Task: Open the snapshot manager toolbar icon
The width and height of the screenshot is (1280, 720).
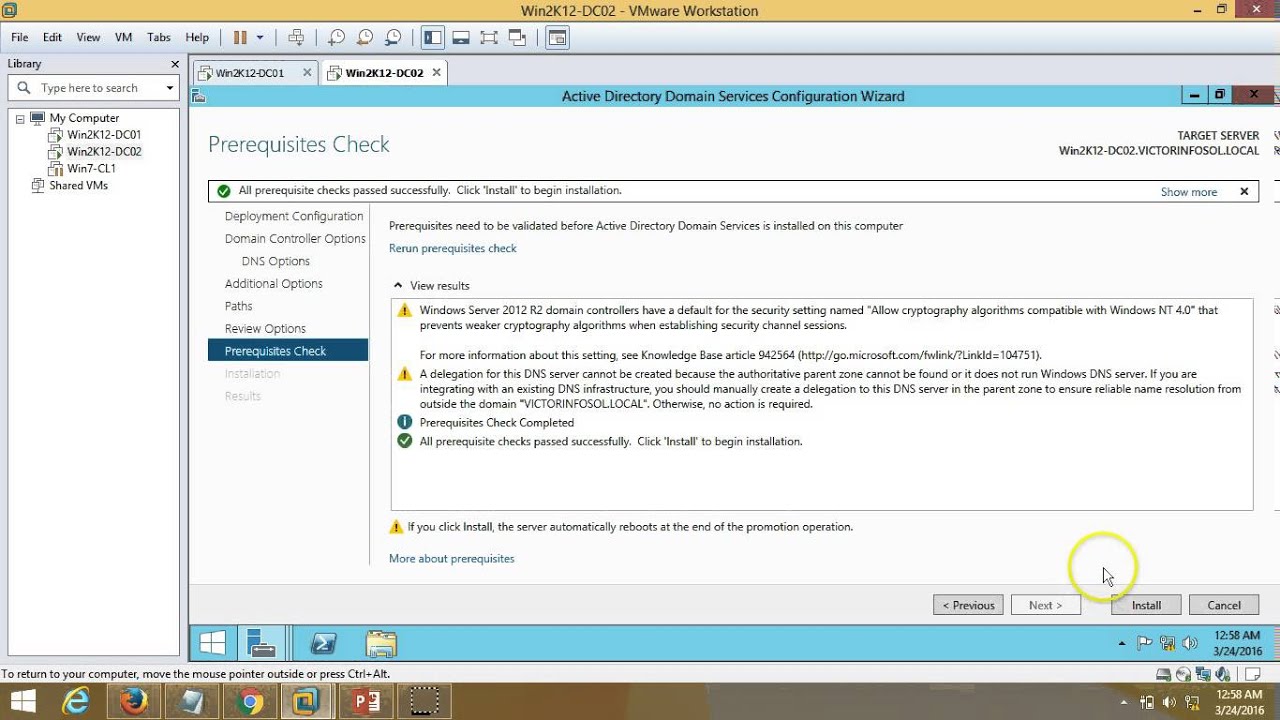Action: click(x=393, y=37)
